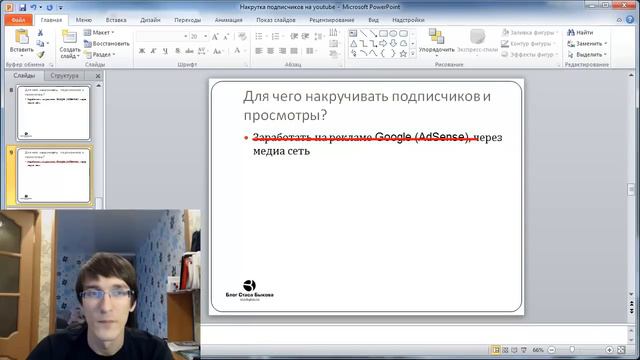
Task: Click the Undo arrow icon
Action: click(x=34, y=7)
